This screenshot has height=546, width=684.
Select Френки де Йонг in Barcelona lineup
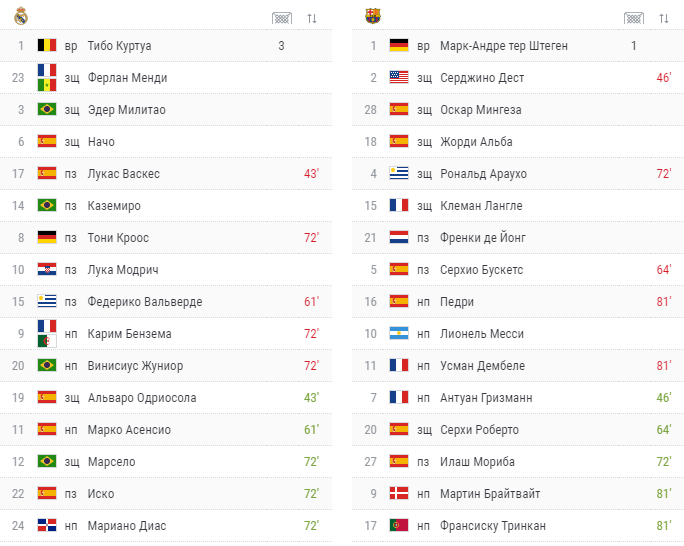tap(482, 238)
